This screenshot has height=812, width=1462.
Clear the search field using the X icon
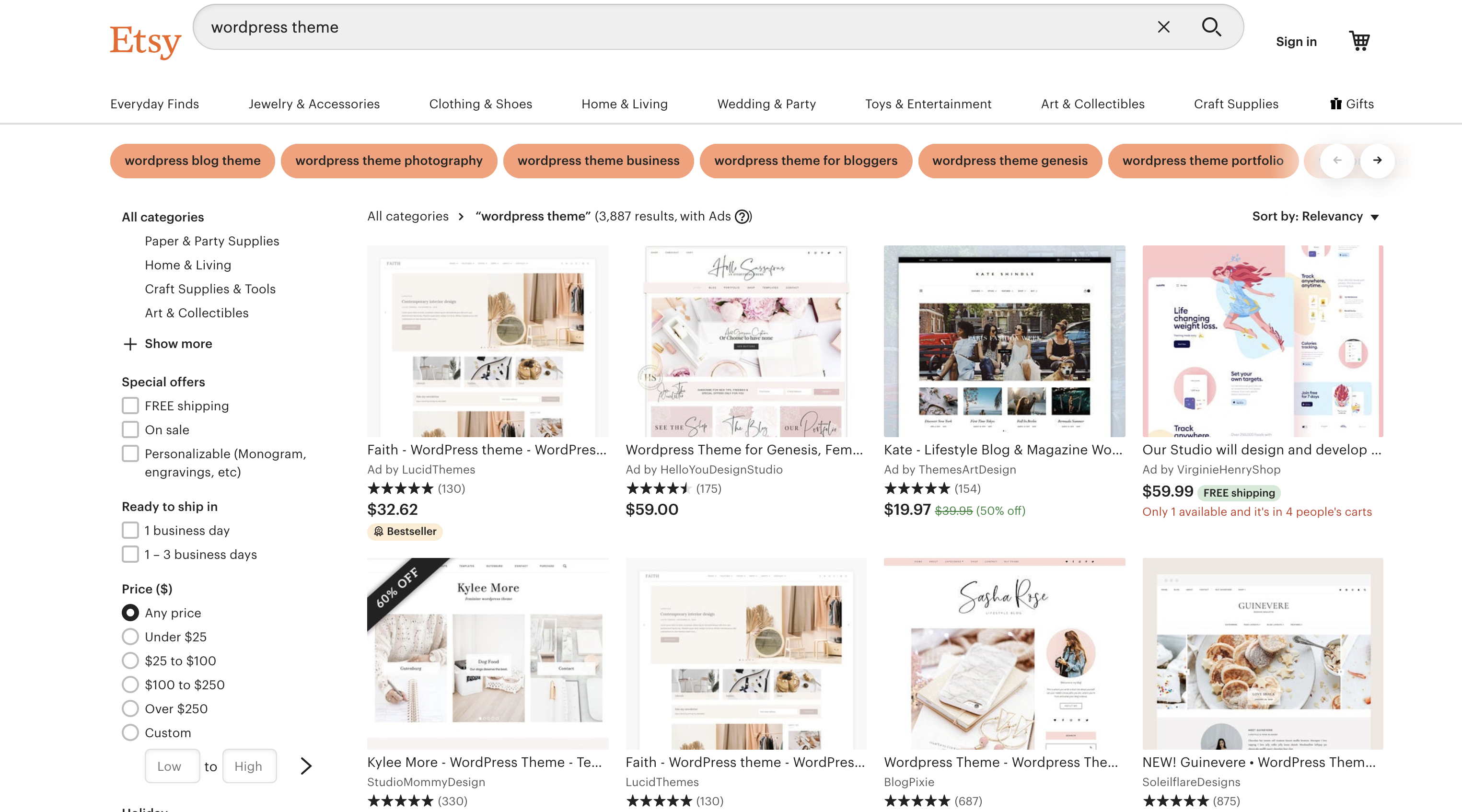pyautogui.click(x=1163, y=27)
